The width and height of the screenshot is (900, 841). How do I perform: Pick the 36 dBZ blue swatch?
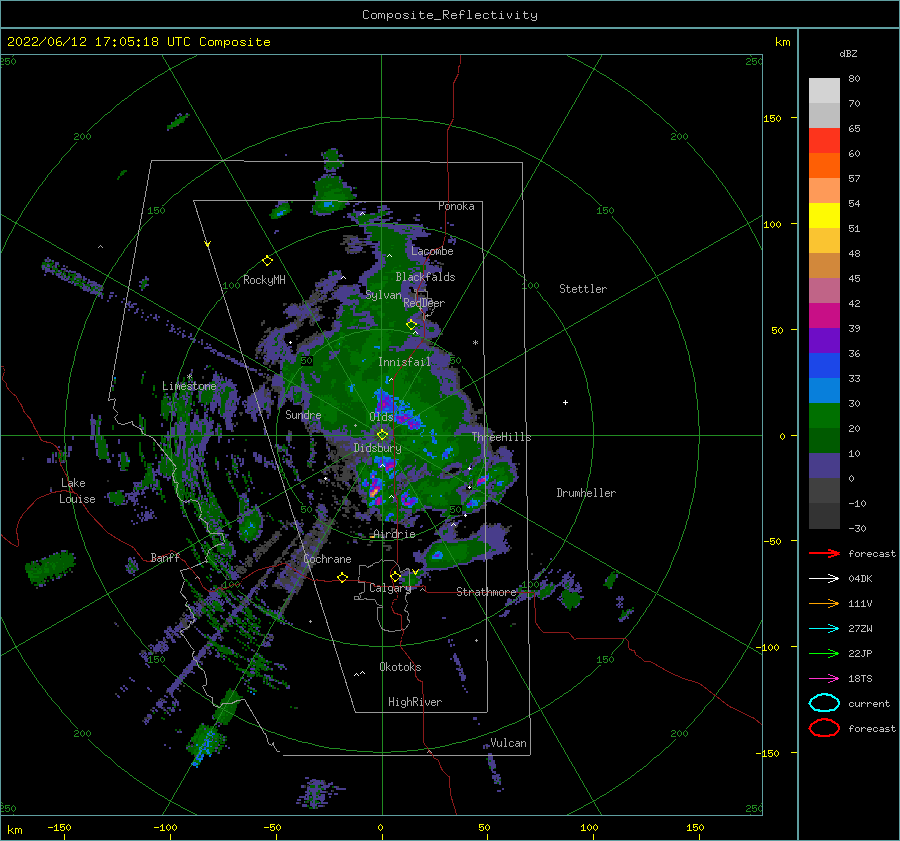point(824,365)
